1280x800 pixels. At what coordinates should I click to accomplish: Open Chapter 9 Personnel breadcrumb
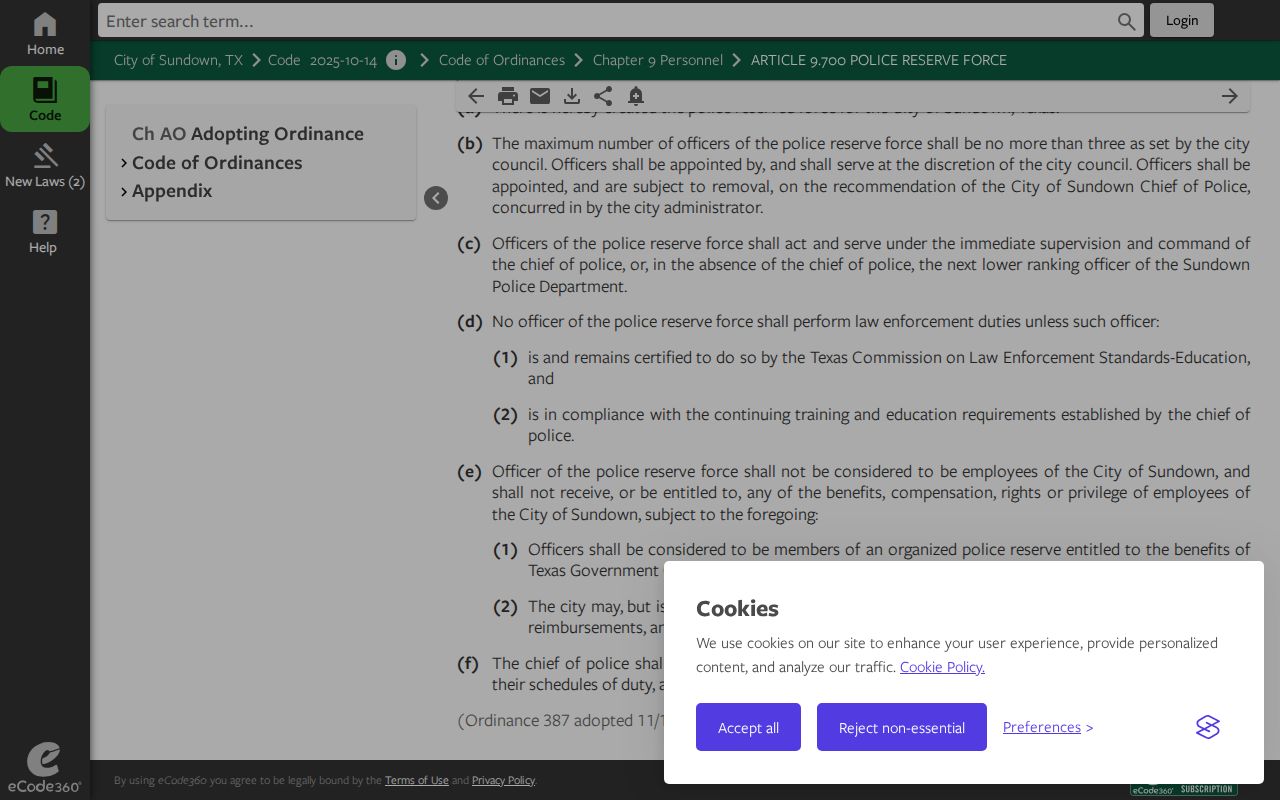pos(658,60)
